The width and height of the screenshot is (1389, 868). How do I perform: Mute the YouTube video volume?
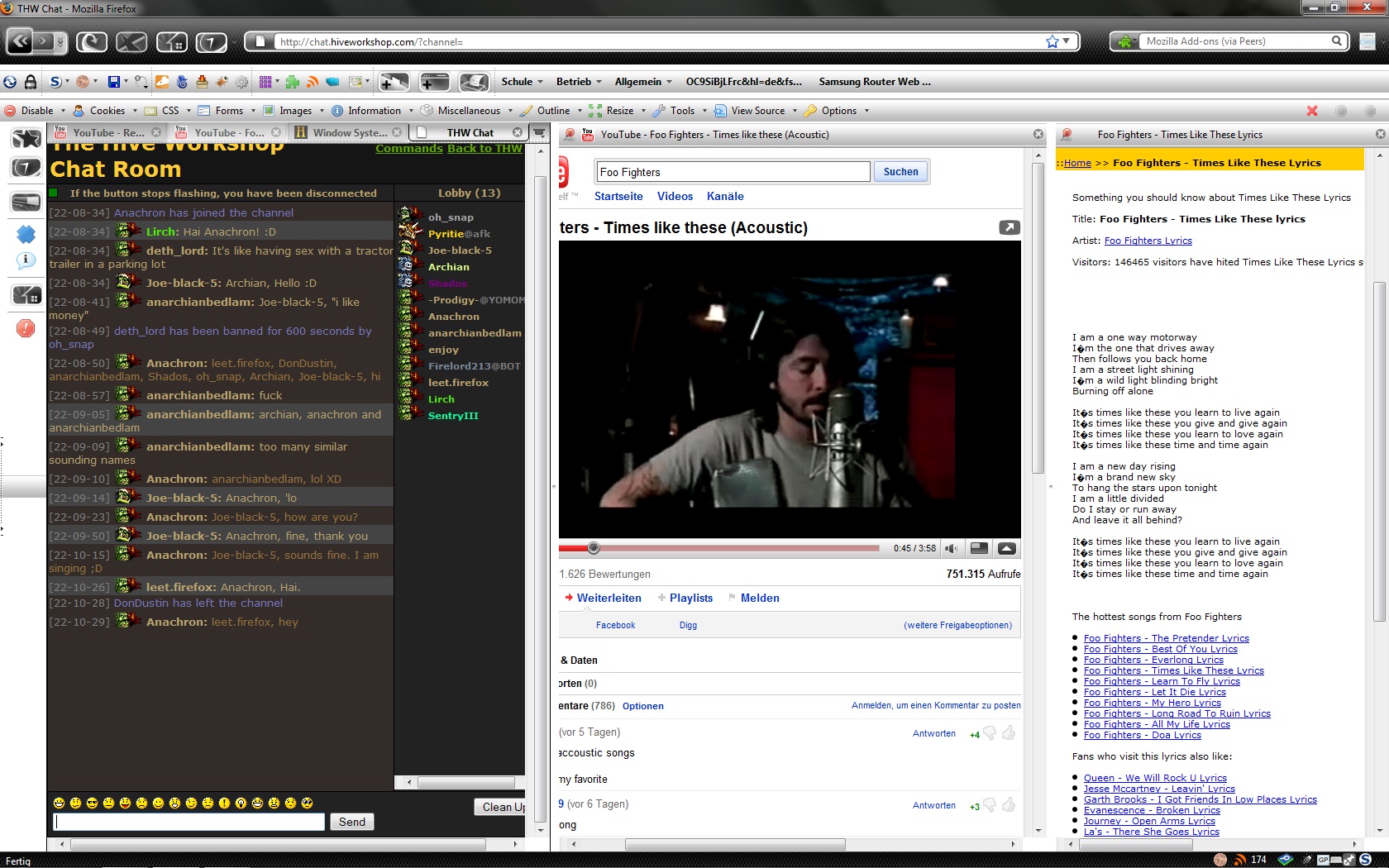(951, 548)
